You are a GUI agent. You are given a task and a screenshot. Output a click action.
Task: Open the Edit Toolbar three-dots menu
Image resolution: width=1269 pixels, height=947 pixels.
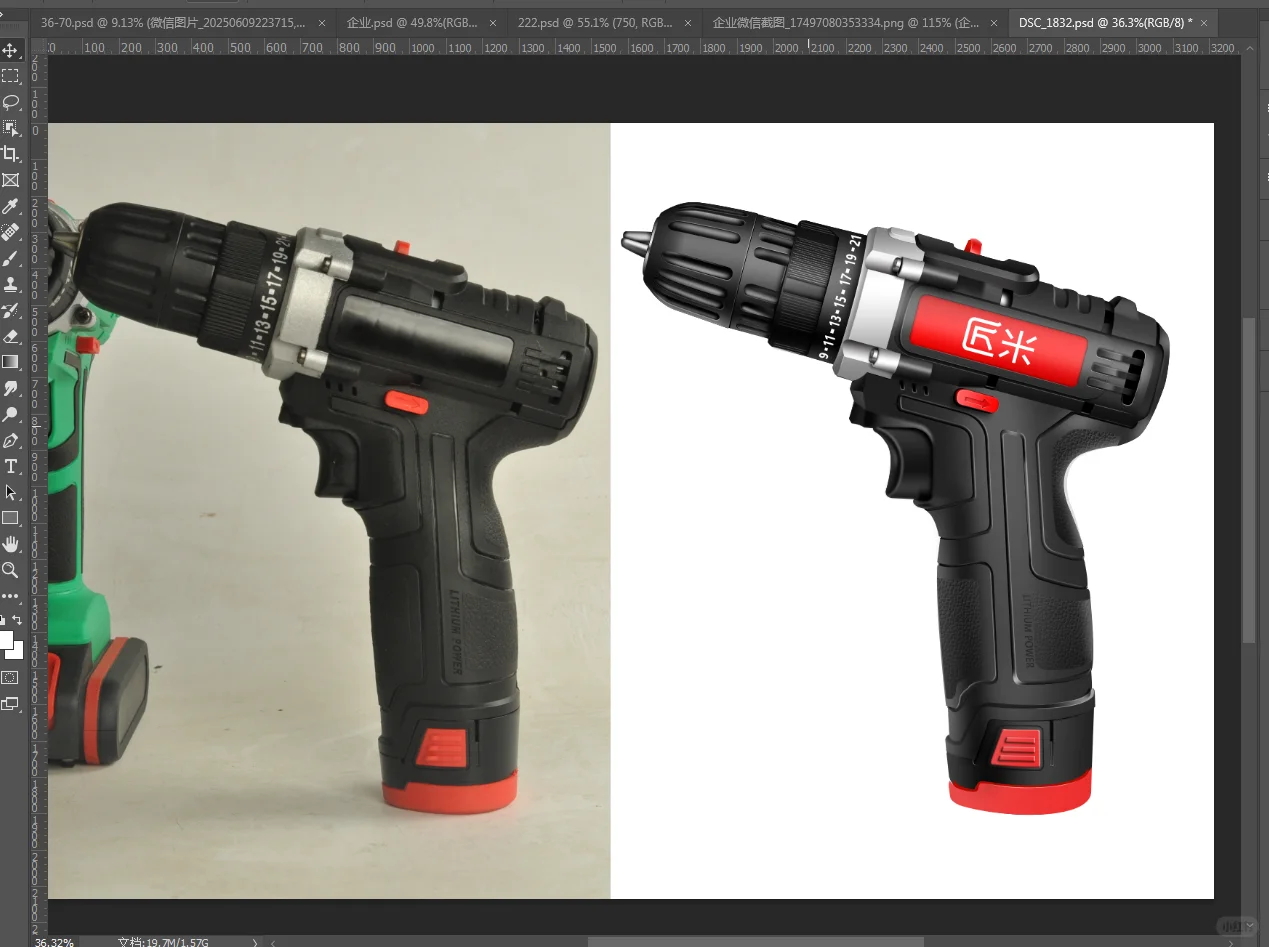(10, 596)
